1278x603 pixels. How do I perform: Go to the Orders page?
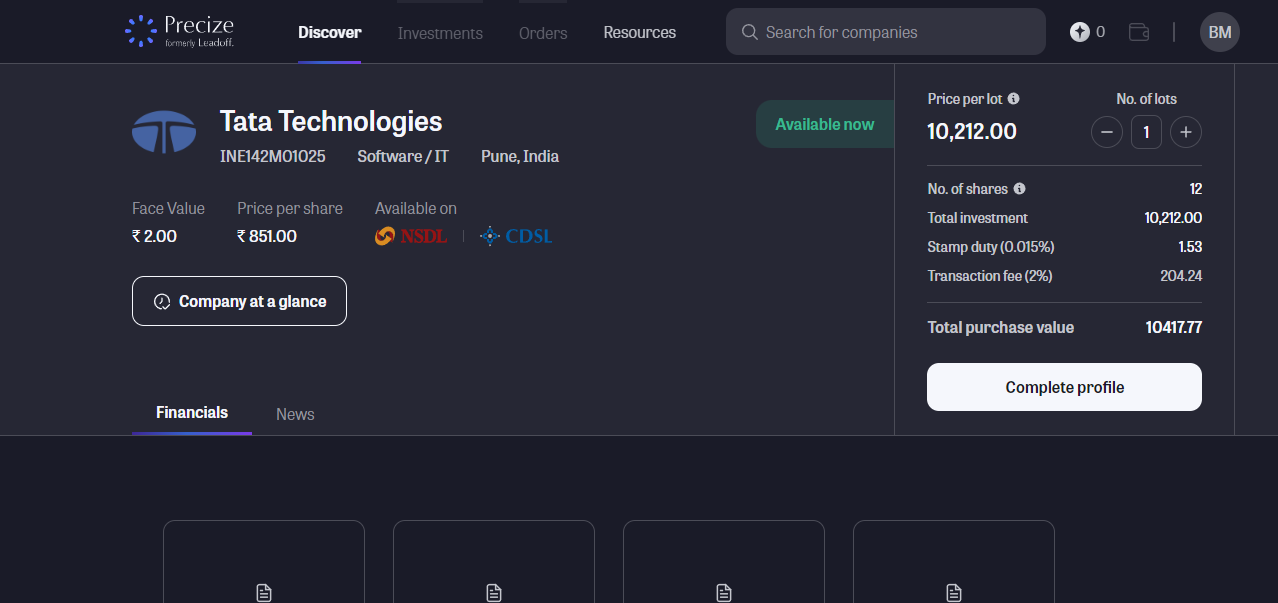pos(543,33)
